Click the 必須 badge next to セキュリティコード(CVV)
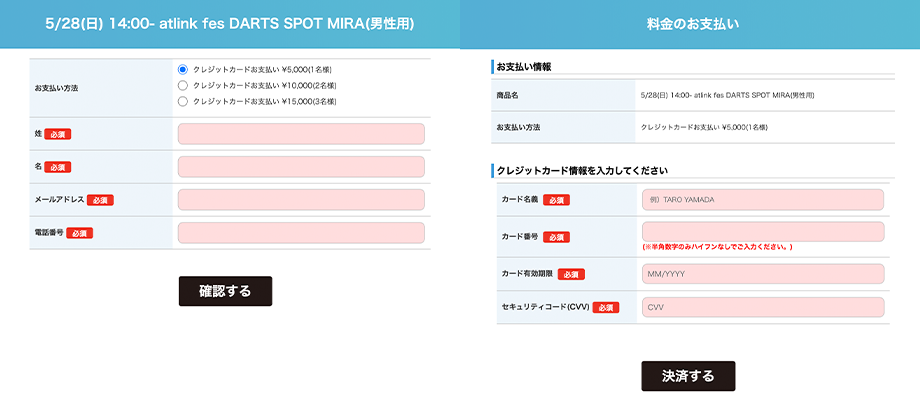 click(606, 307)
